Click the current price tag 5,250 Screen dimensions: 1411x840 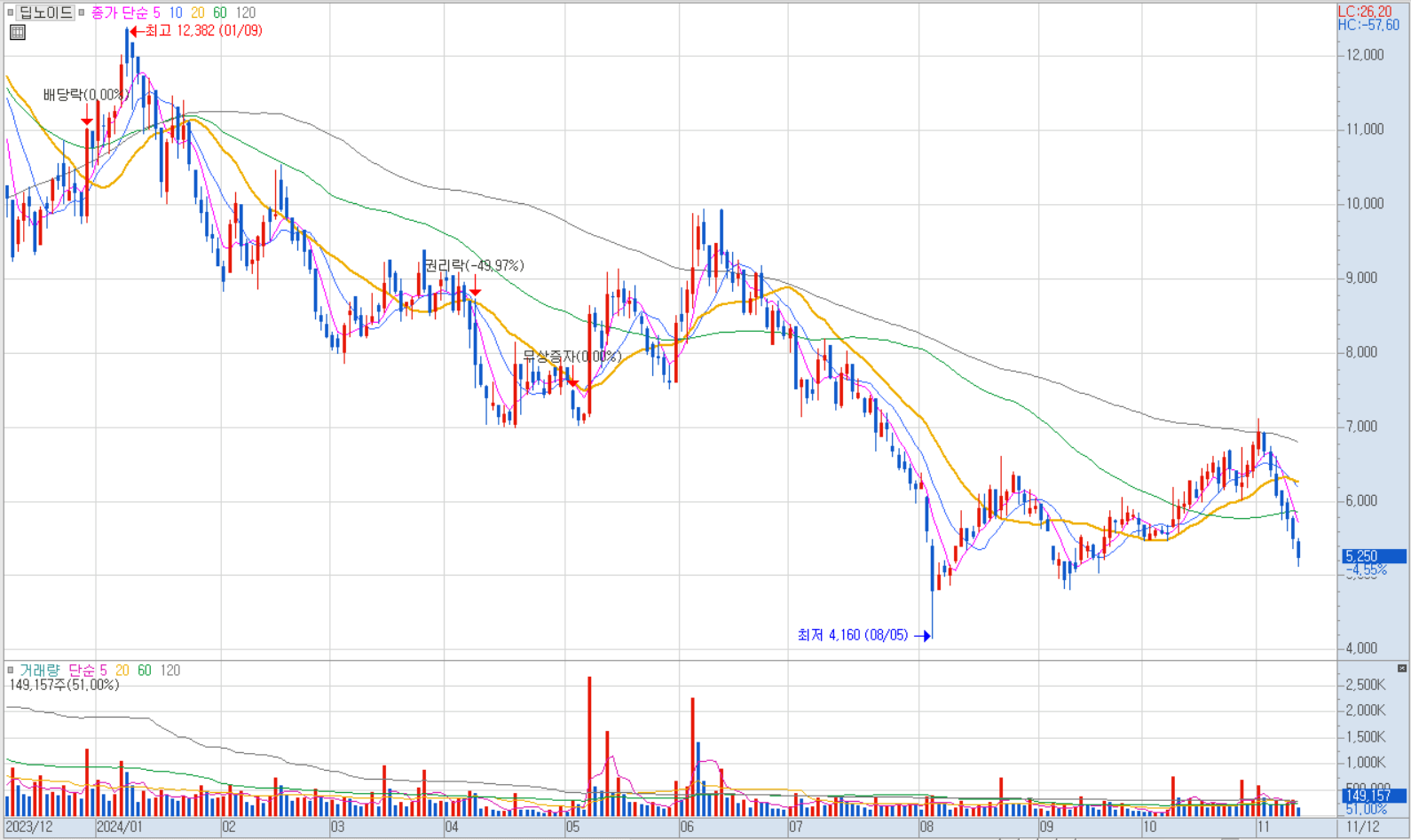coord(1375,556)
